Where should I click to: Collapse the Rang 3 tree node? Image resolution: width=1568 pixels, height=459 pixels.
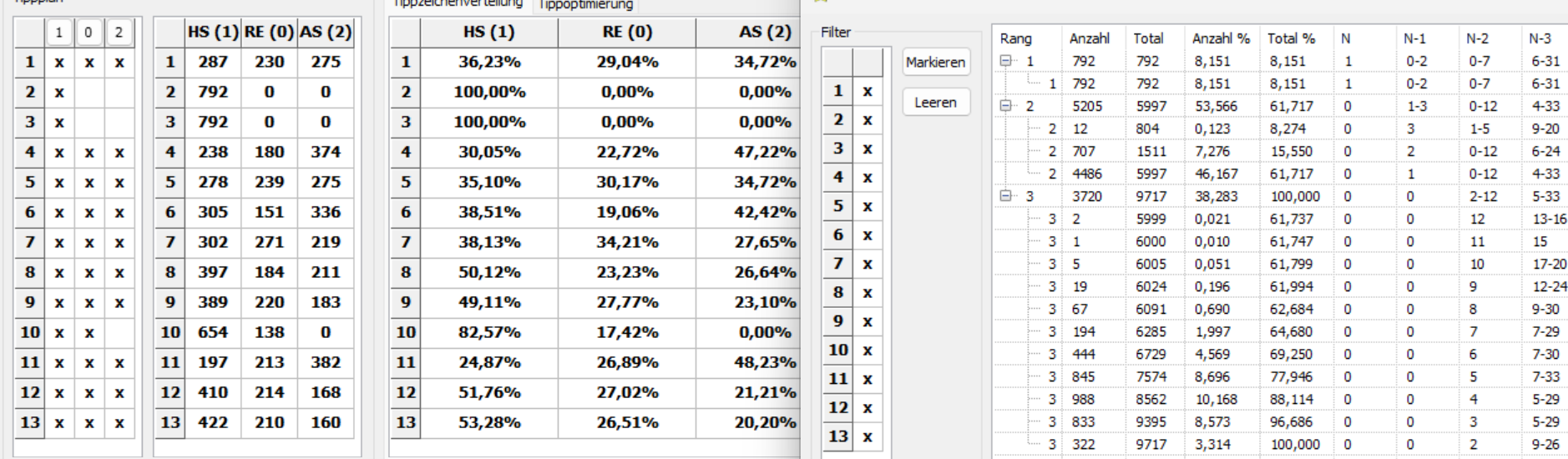(1006, 196)
